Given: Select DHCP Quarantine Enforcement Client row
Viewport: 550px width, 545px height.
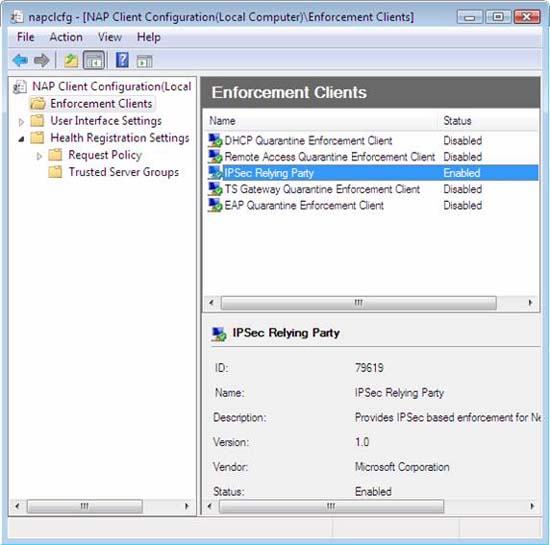Looking at the screenshot, I should [373, 140].
